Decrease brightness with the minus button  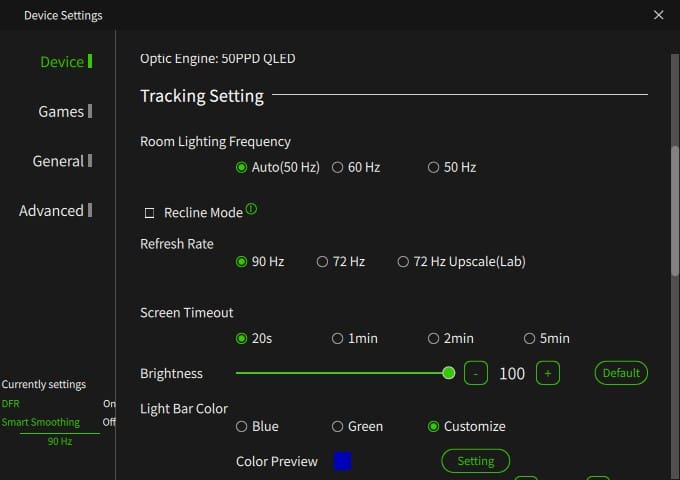pos(476,373)
